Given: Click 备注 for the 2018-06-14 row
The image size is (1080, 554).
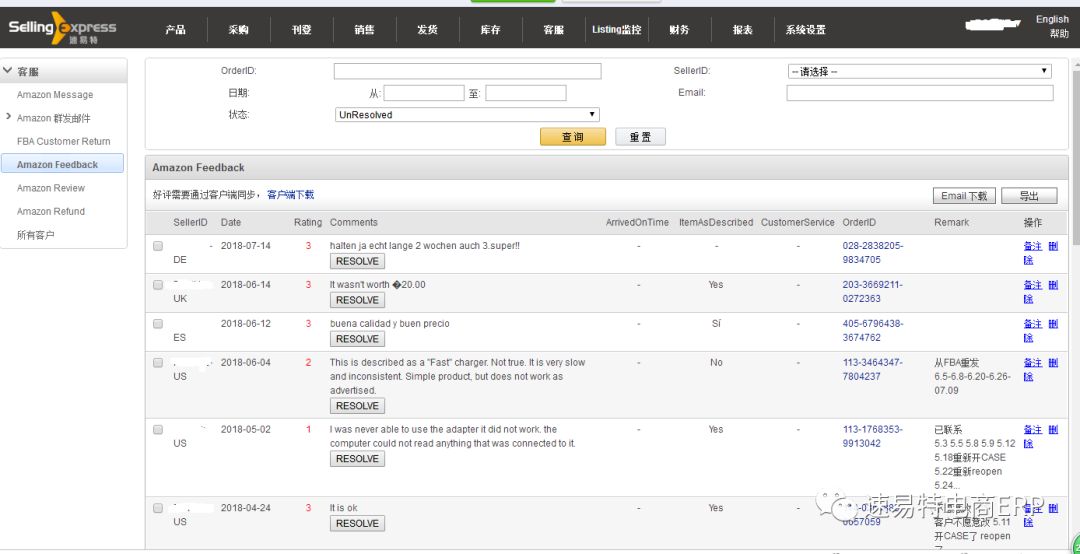Looking at the screenshot, I should click(x=1032, y=285).
